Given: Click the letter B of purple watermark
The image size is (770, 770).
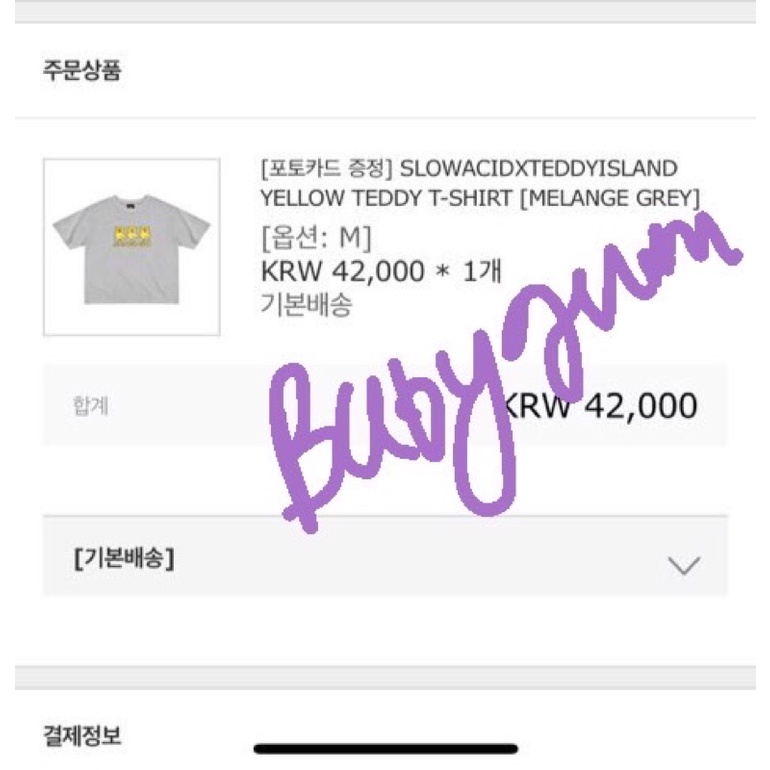Looking at the screenshot, I should point(320,440).
